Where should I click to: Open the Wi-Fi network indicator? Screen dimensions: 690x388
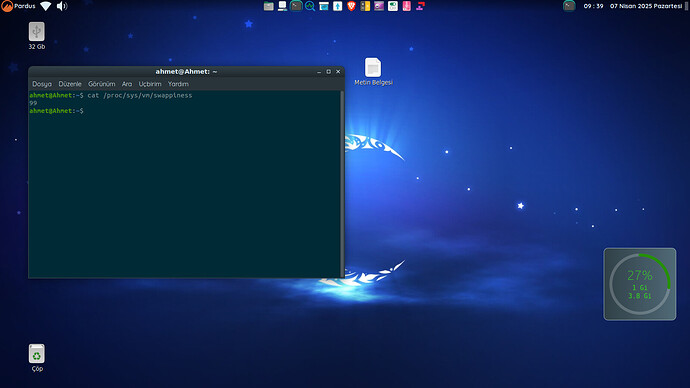(46, 6)
